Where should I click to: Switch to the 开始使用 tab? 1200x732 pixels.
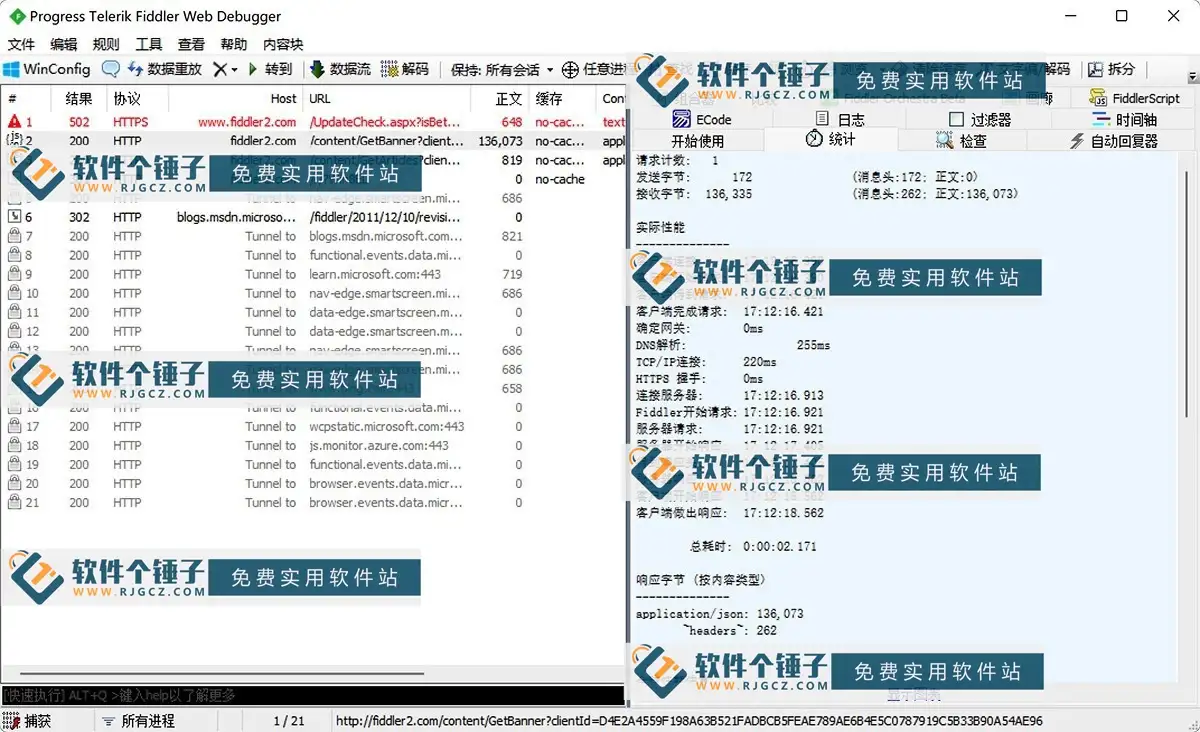click(698, 141)
